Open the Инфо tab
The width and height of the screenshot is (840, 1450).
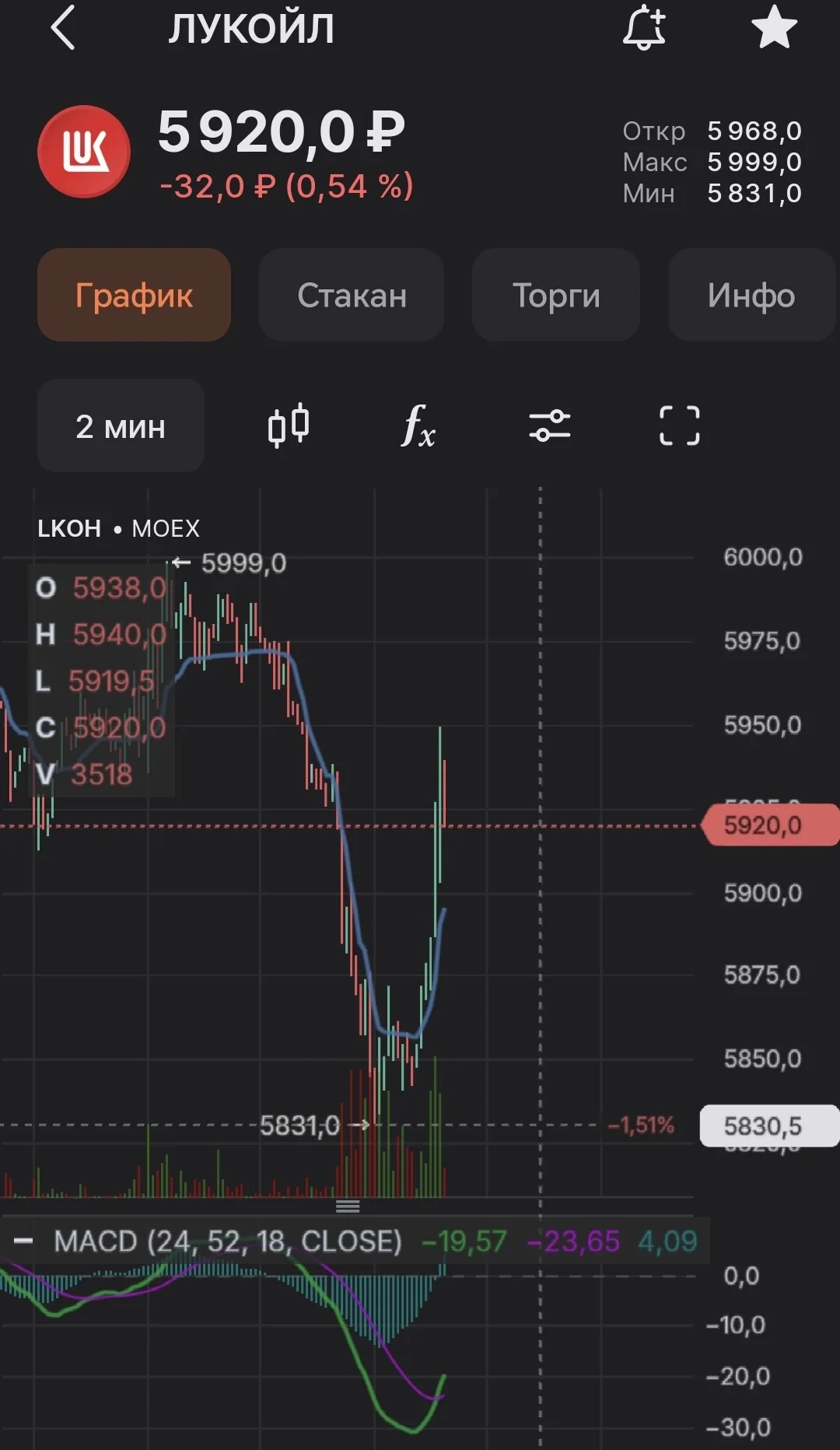coord(751,295)
